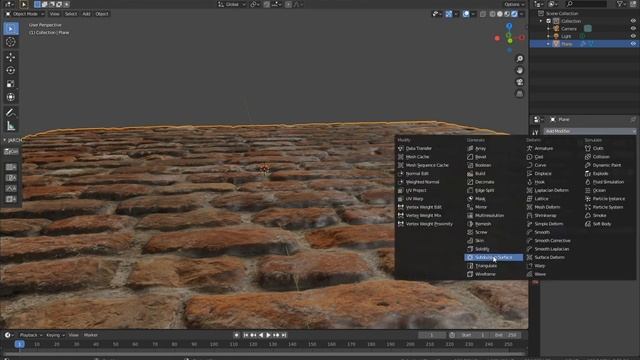
Task: Jump to timeline end frame
Action: click(x=284, y=335)
